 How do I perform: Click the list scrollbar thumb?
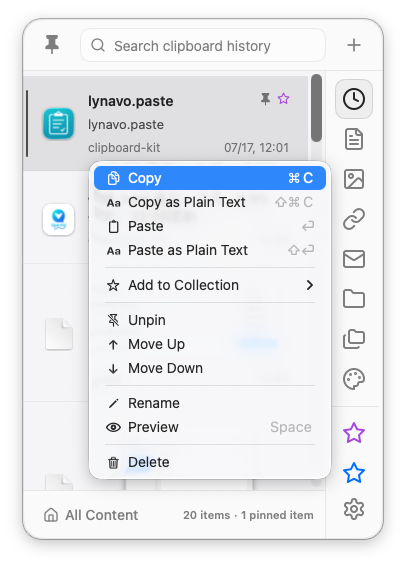(316, 108)
